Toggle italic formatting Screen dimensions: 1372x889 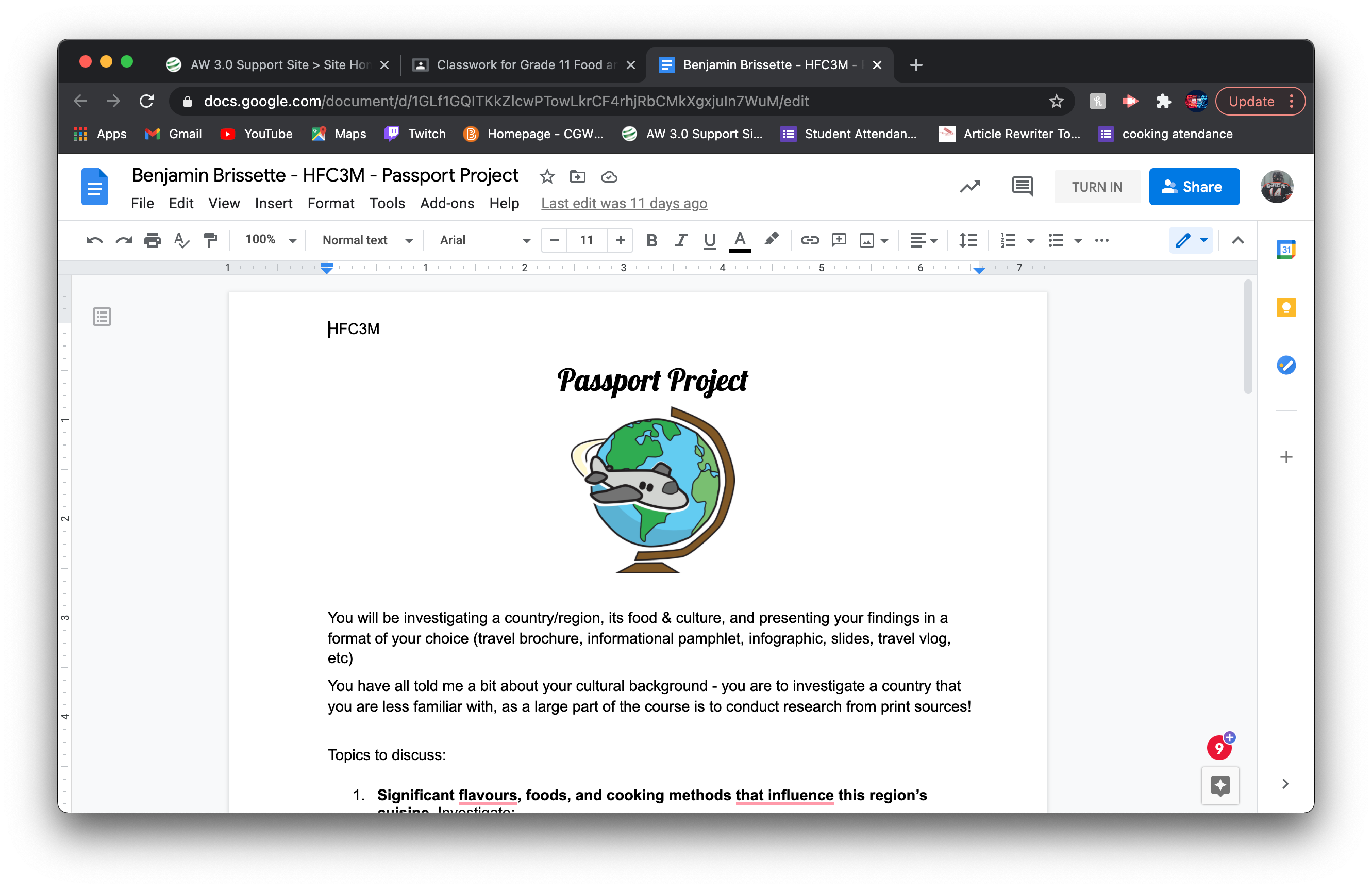click(x=681, y=240)
